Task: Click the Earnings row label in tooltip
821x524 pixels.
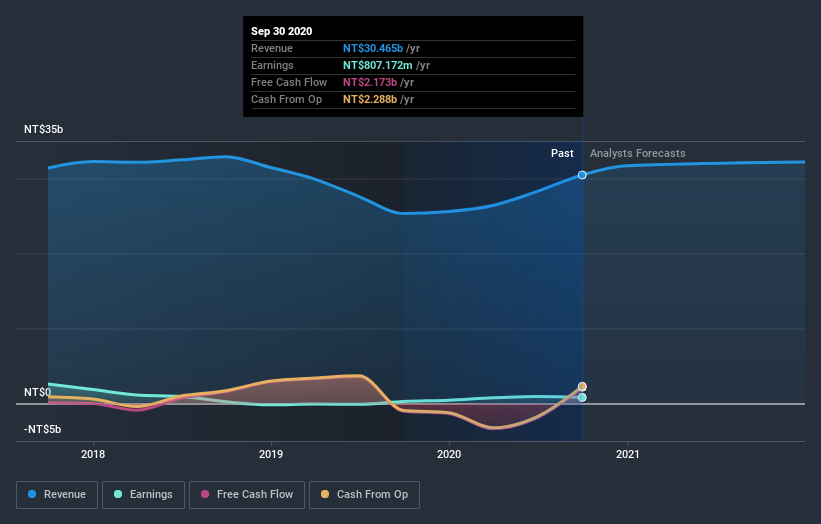Action: click(272, 65)
